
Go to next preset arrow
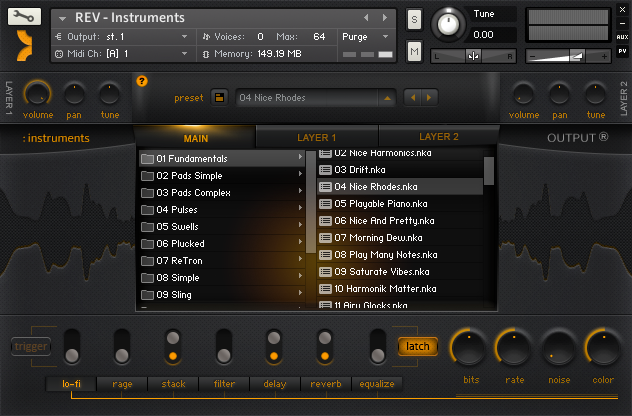429,98
